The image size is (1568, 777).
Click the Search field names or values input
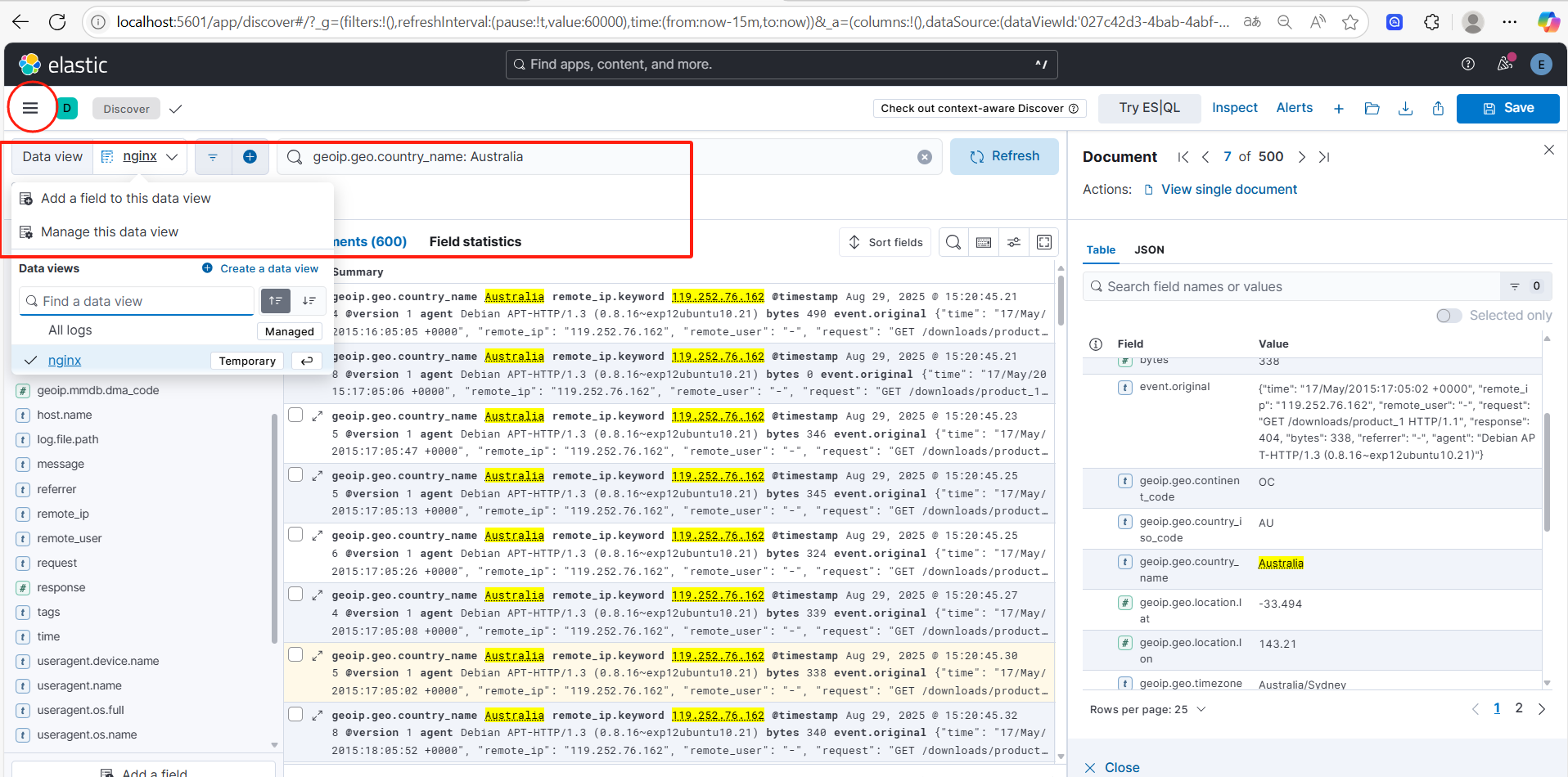coord(1291,286)
